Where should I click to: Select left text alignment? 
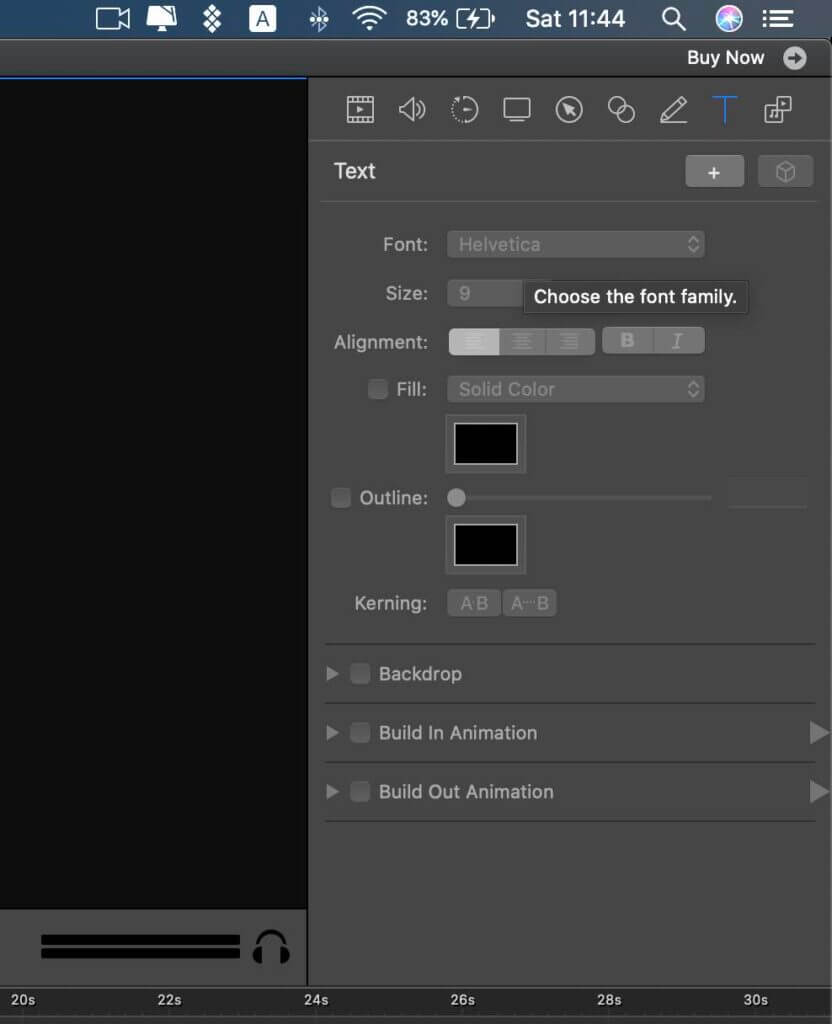pos(474,342)
